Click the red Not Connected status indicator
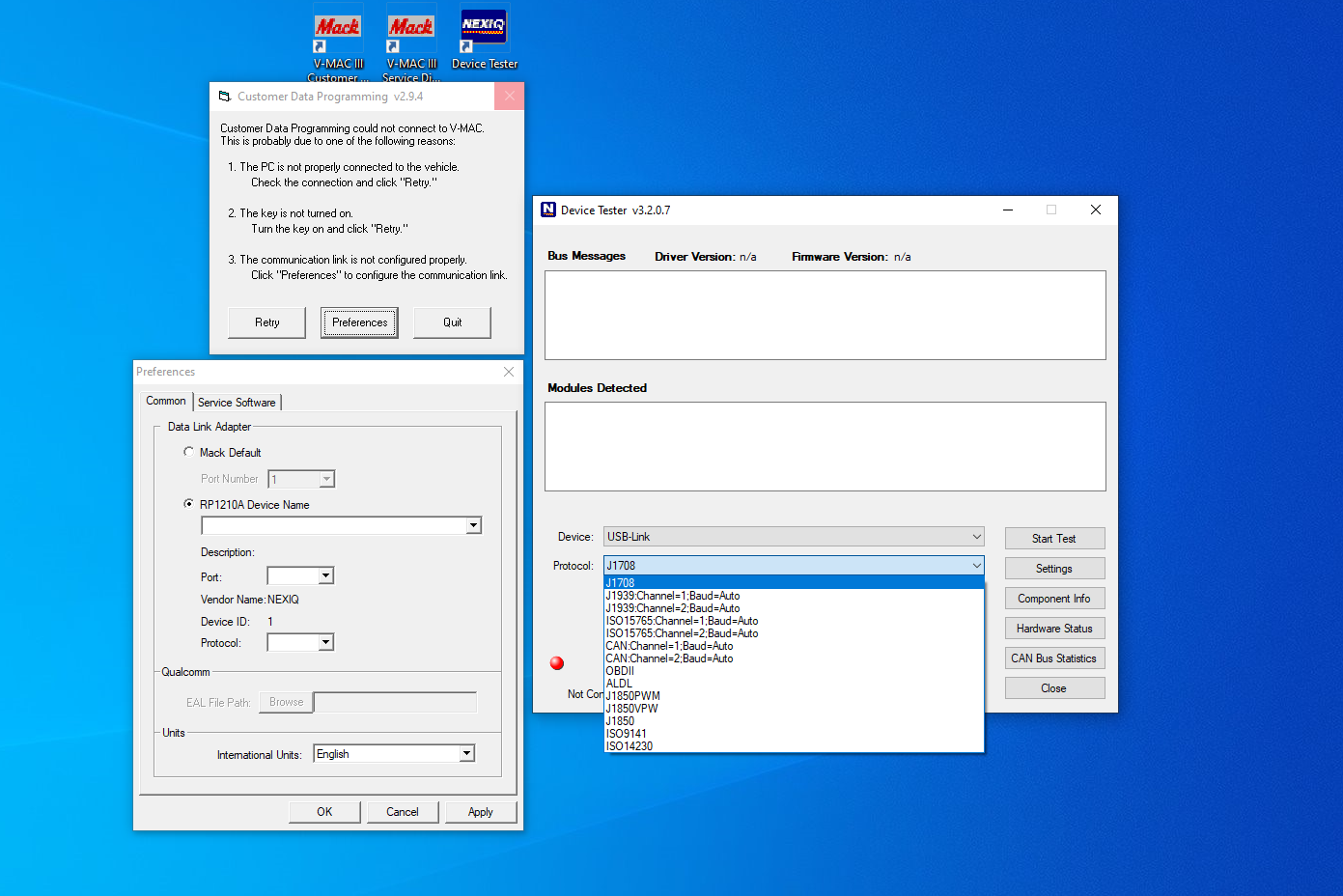This screenshot has height=896, width=1343. click(556, 663)
